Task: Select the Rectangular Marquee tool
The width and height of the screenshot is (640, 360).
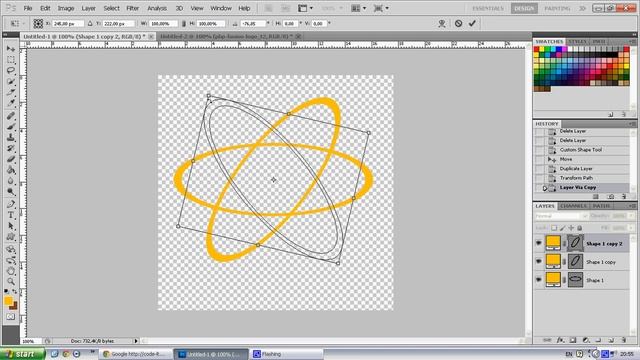Action: point(11,60)
